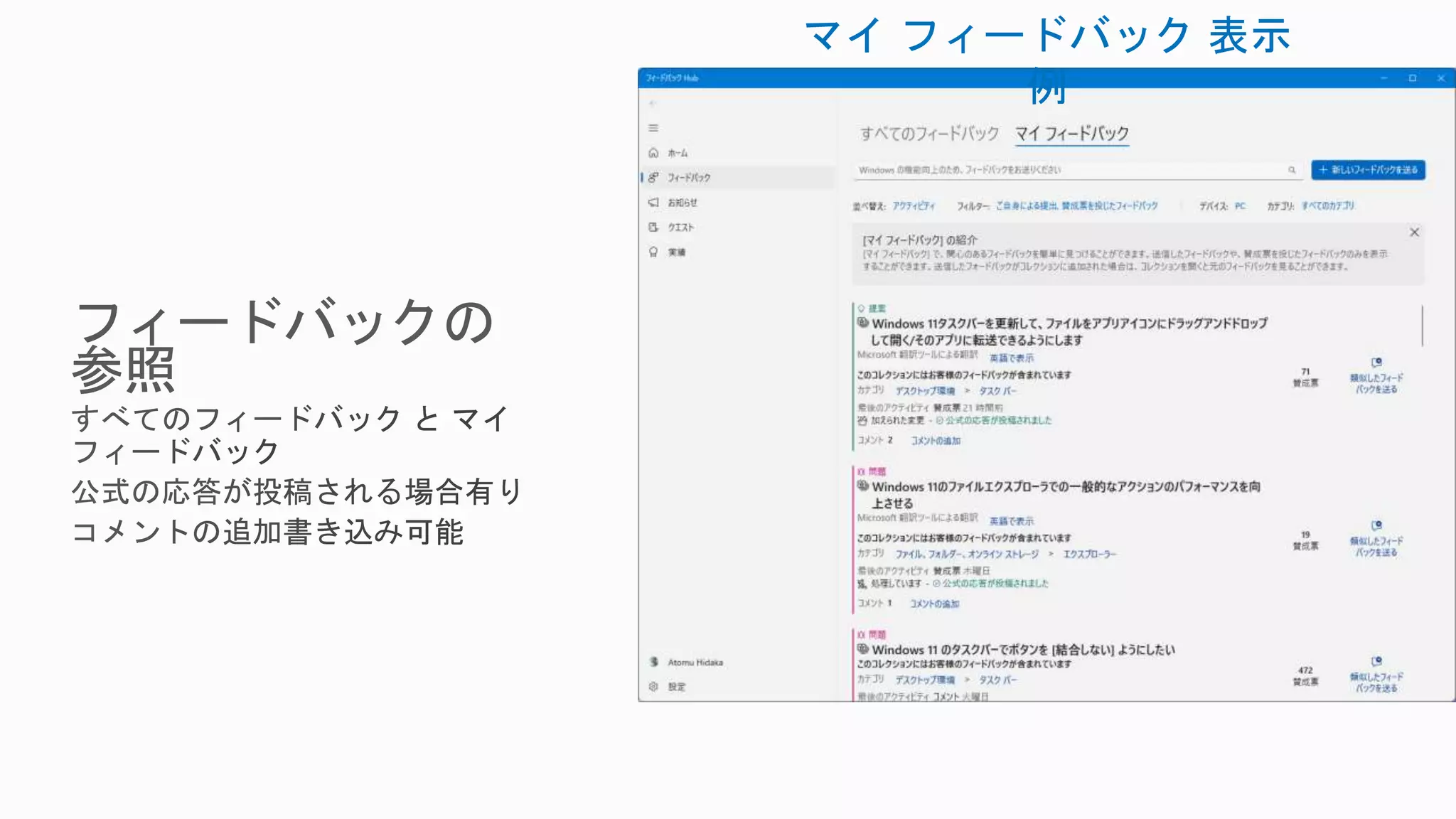This screenshot has height=819, width=1456.
Task: Click the announcements megaphone icon
Action: (653, 203)
